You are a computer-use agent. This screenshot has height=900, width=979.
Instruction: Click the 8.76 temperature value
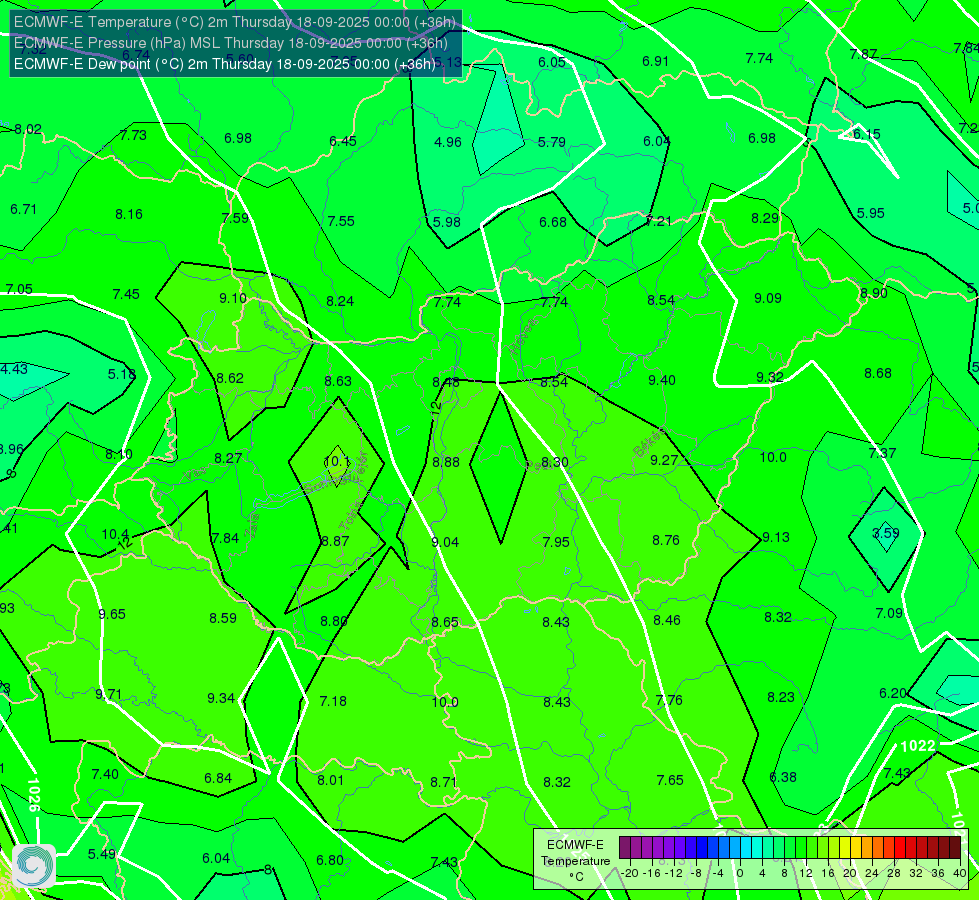[666, 540]
